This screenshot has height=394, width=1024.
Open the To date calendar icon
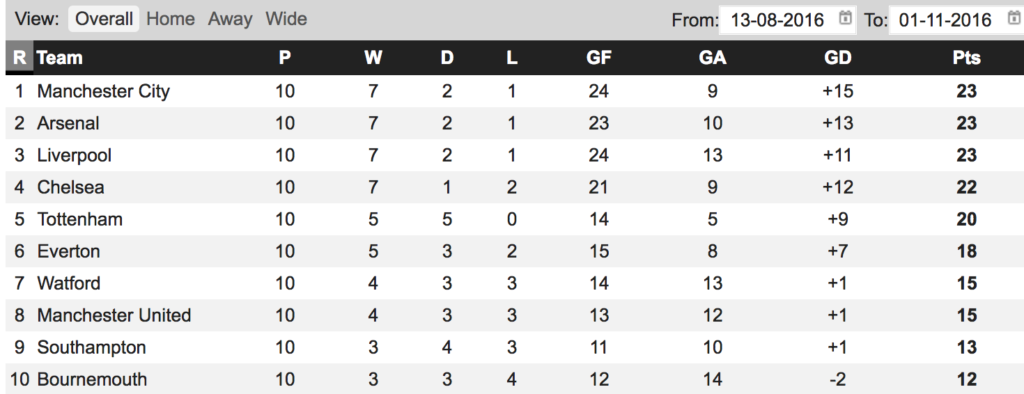1012,18
